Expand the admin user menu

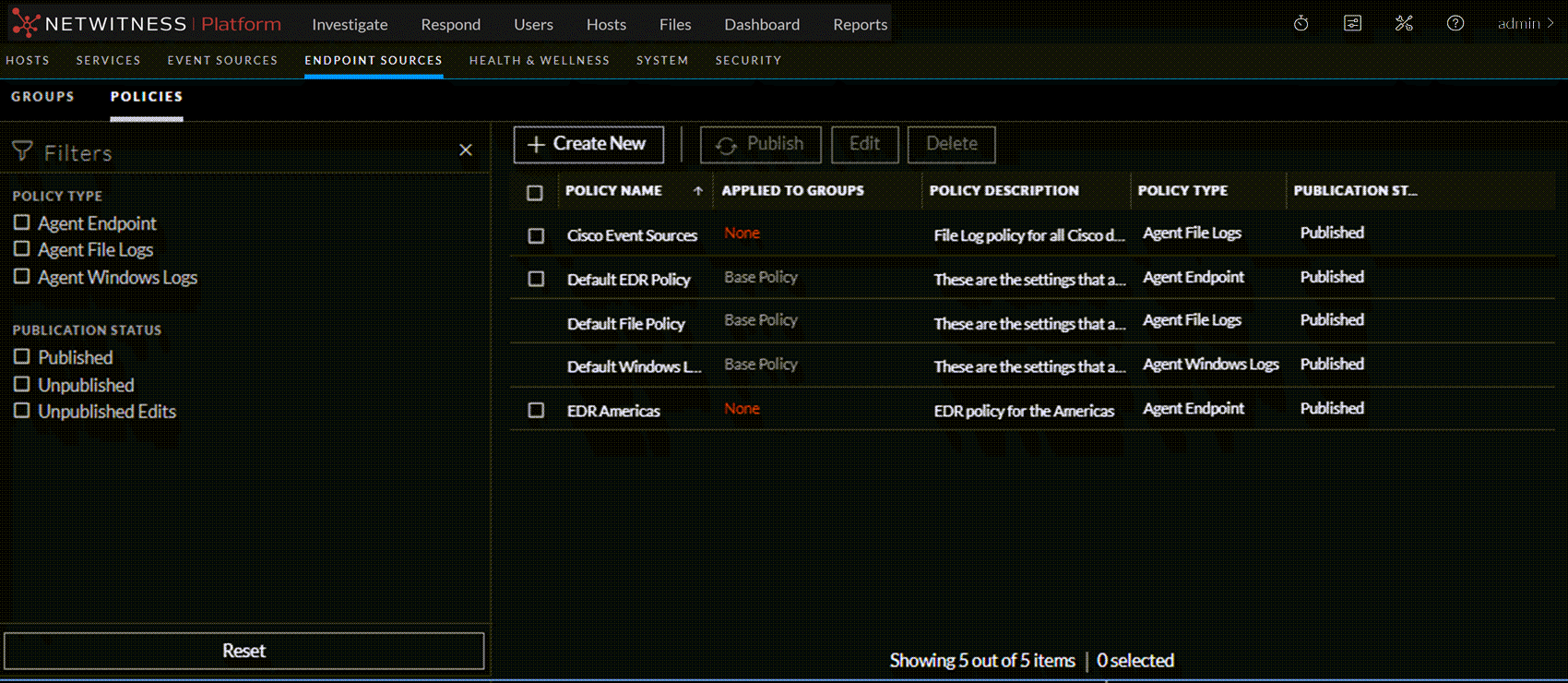[x=1526, y=24]
